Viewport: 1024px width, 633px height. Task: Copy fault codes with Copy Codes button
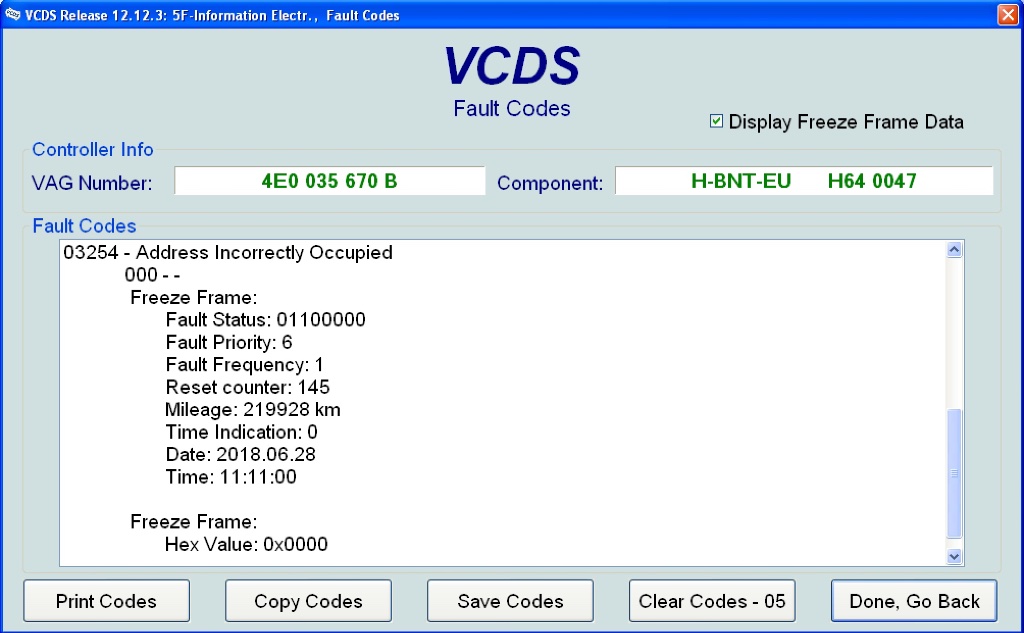pos(308,601)
